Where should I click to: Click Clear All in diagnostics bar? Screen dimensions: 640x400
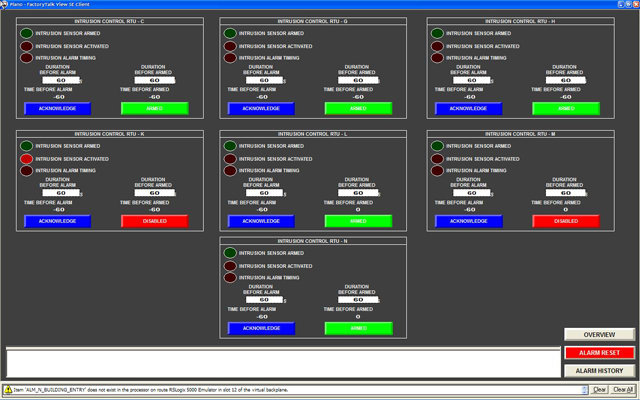tap(623, 389)
